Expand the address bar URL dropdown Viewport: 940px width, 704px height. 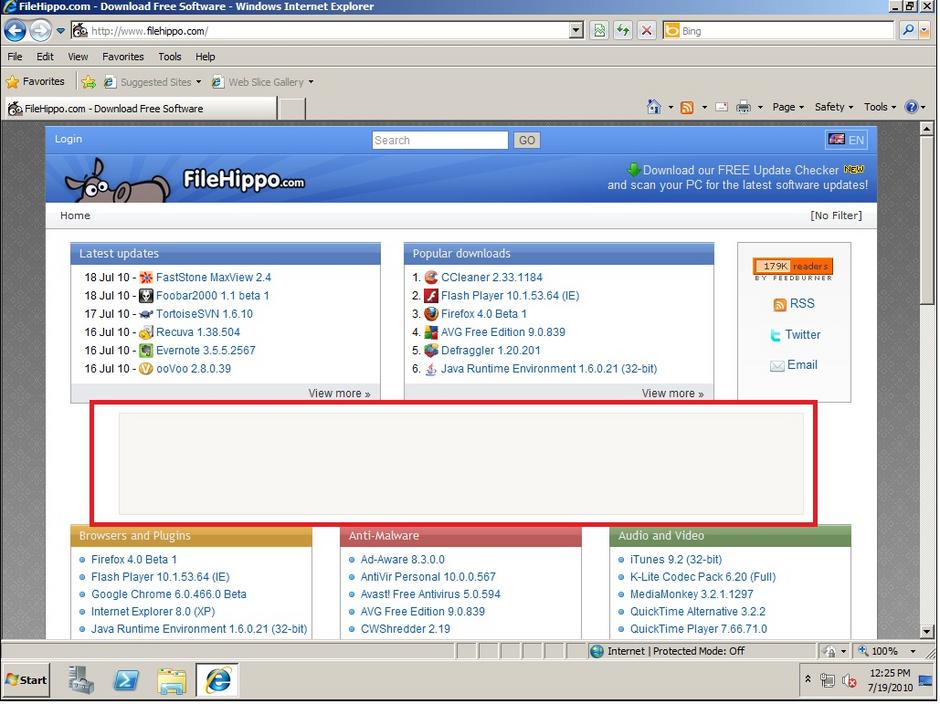[x=576, y=31]
